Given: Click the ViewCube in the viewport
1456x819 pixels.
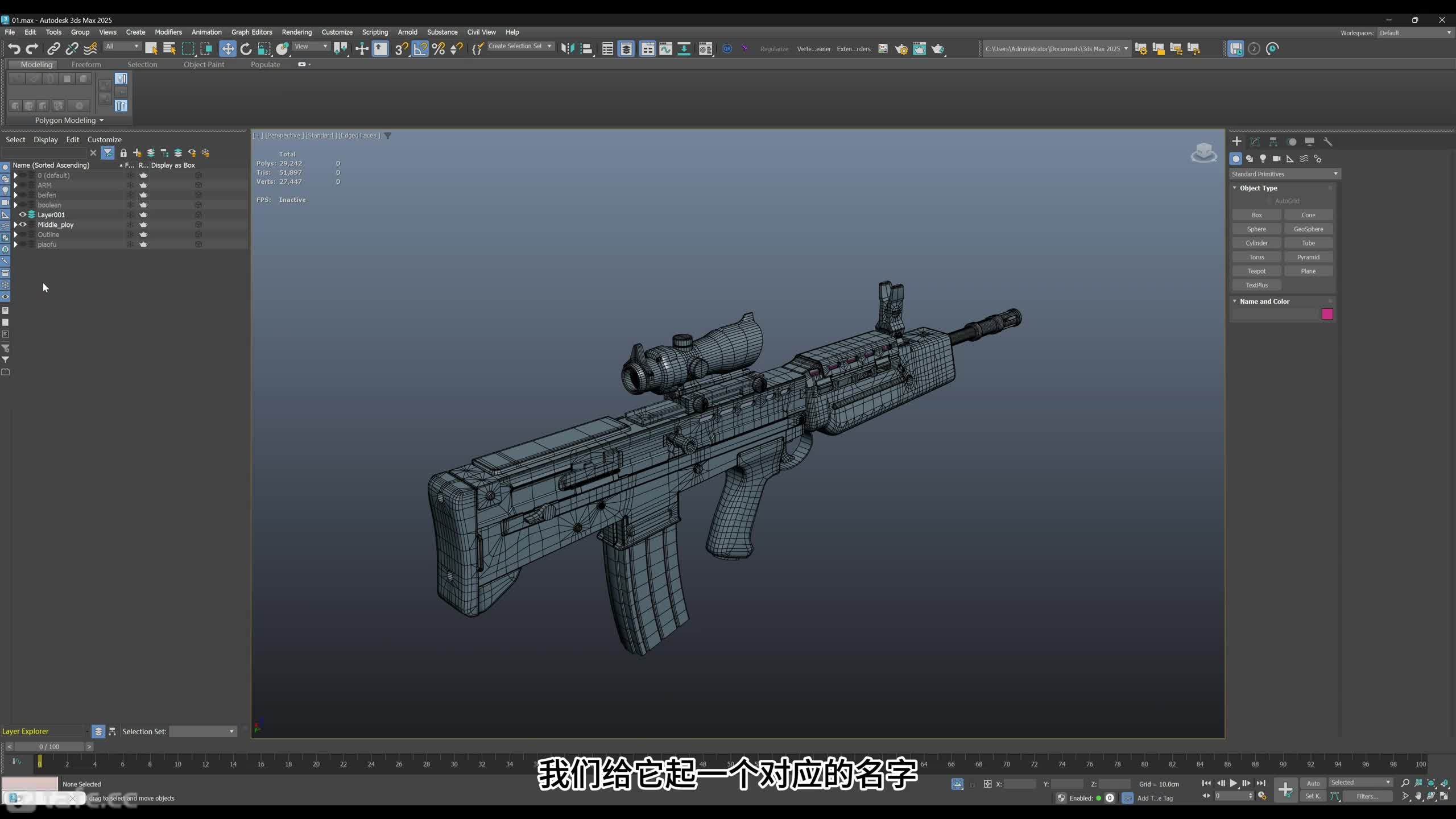Looking at the screenshot, I should coord(1203,152).
